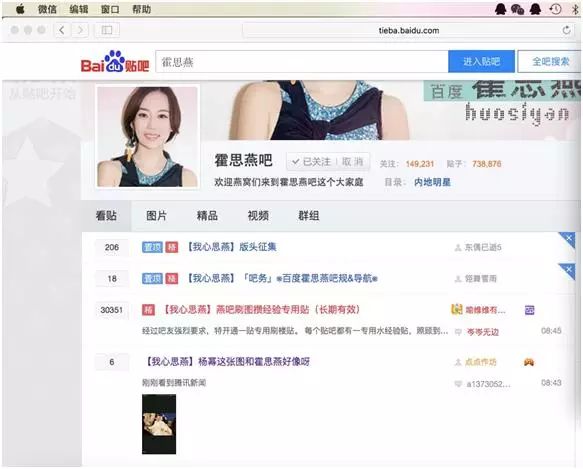
Task: Click the Bluetooth icon in menu bar
Action: pyautogui.click(x=576, y=9)
